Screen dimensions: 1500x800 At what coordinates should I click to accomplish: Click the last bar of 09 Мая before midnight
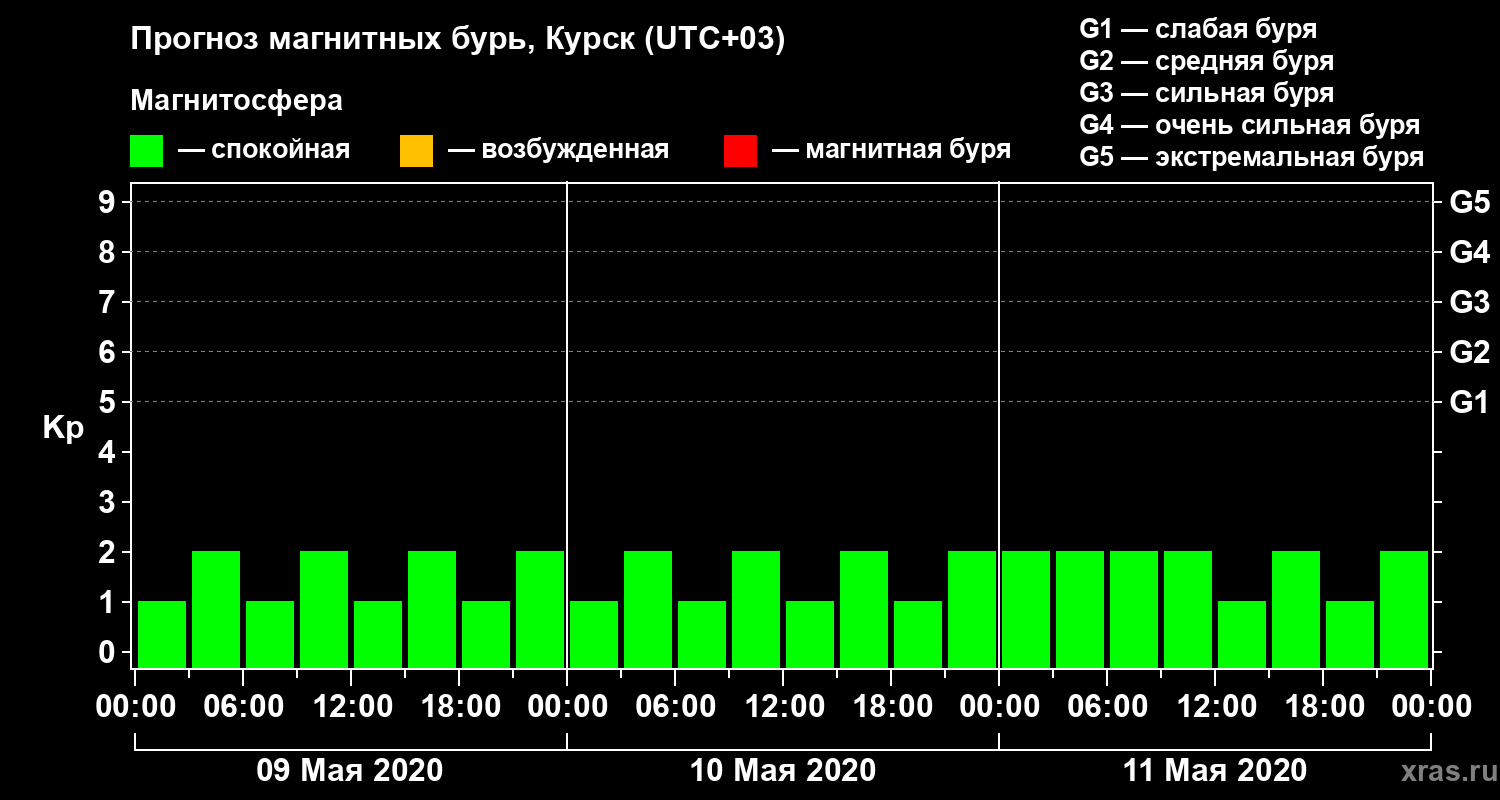click(540, 609)
